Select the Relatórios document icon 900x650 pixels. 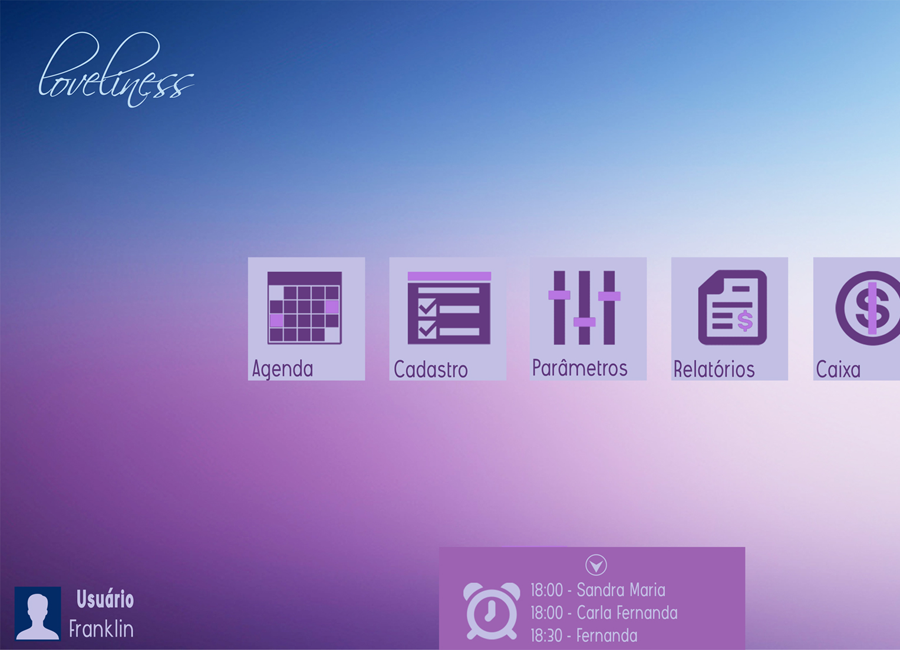click(731, 307)
